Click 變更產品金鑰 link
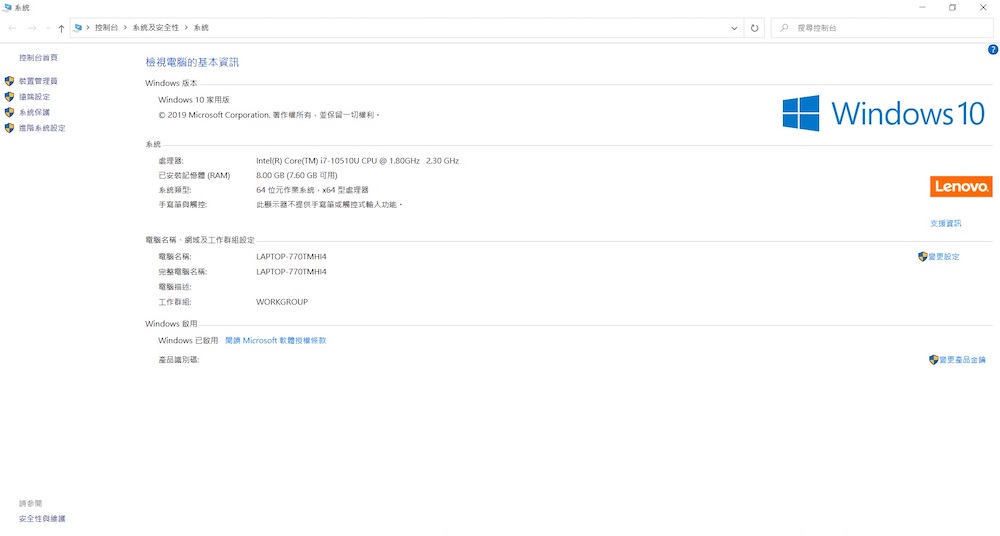The height and width of the screenshot is (536, 1000). (x=962, y=360)
